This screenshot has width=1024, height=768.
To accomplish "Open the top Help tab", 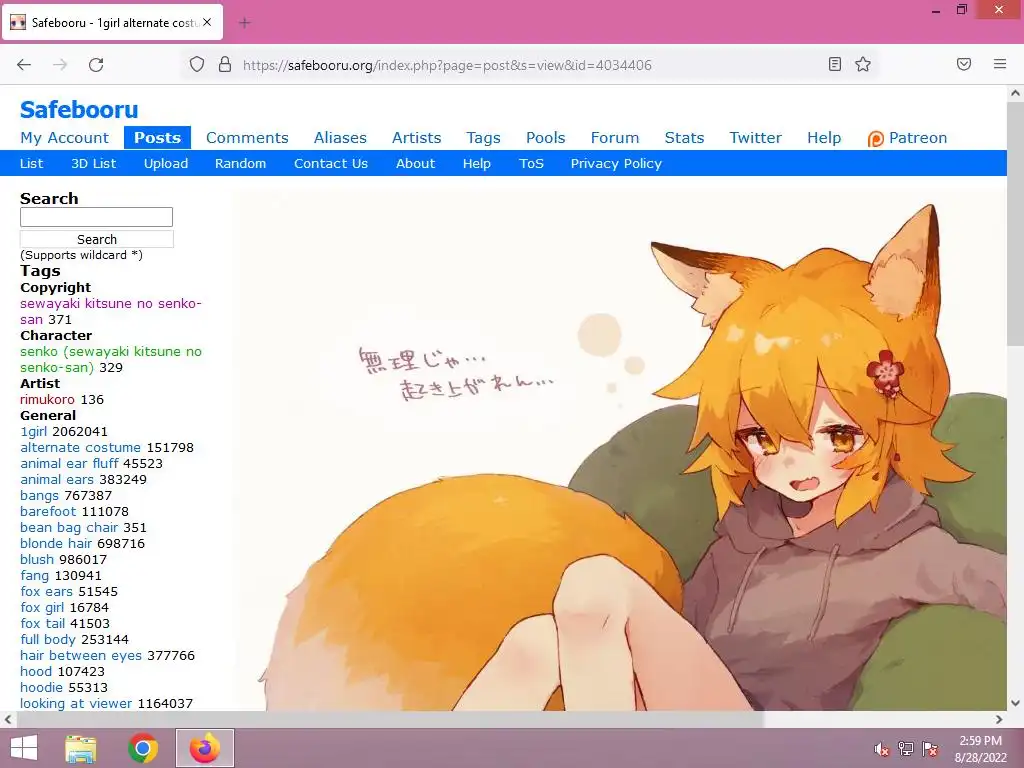I will [x=824, y=138].
